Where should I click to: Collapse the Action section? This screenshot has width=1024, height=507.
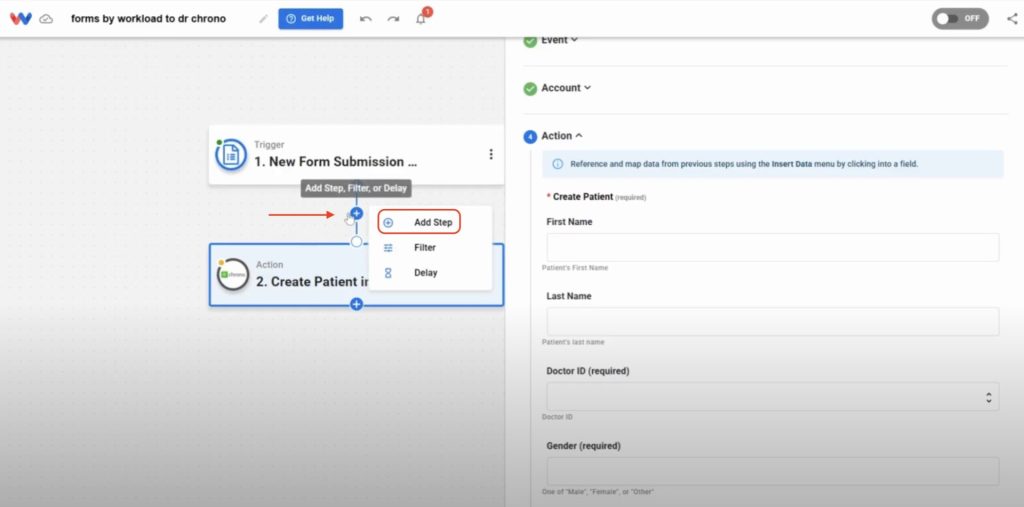[562, 136]
